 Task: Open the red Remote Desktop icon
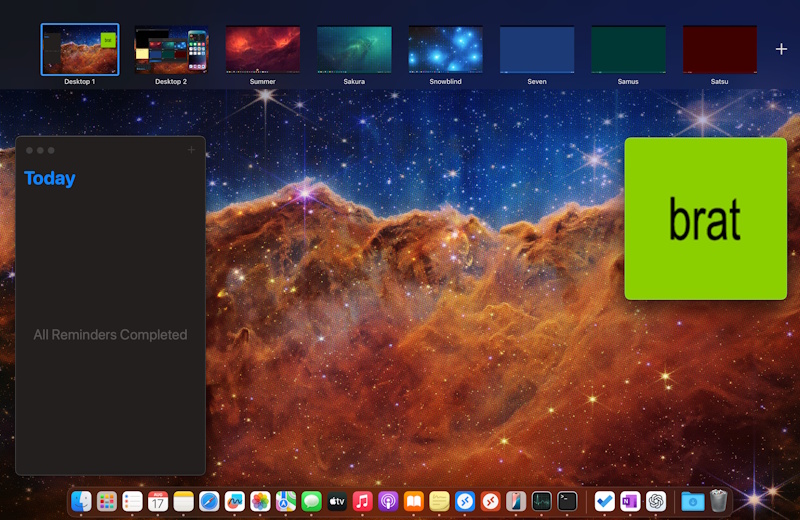tap(490, 502)
